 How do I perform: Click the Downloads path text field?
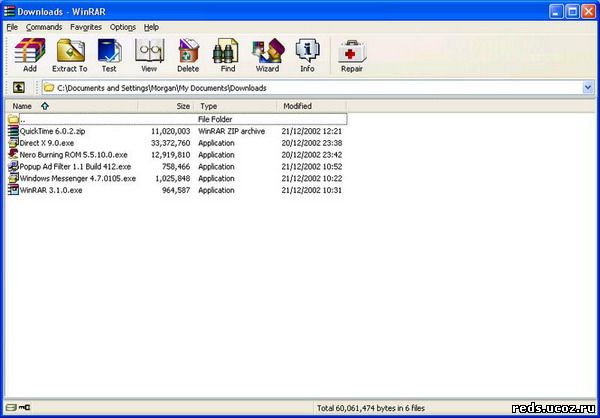pos(318,88)
